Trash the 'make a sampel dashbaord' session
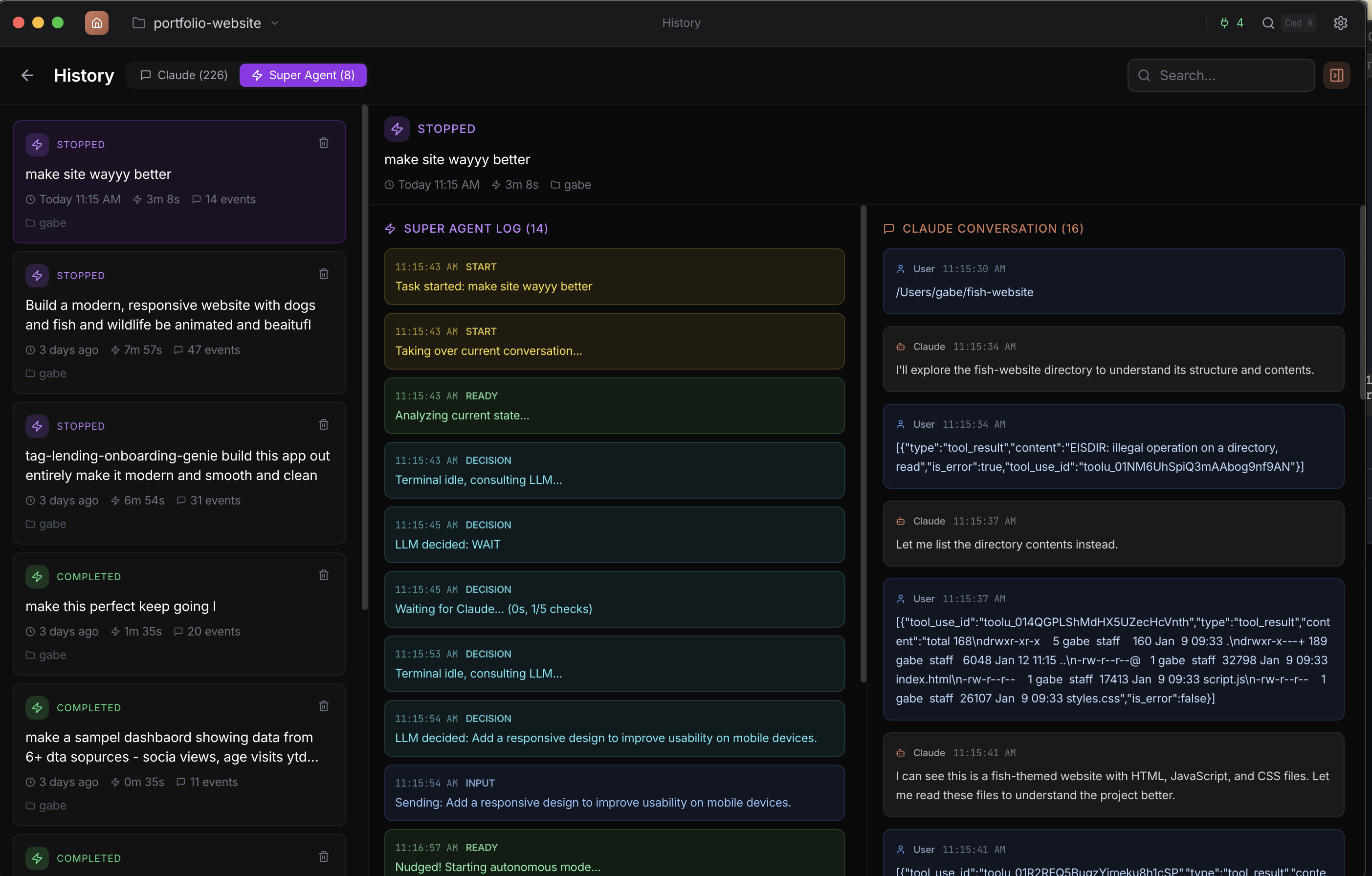 tap(324, 706)
